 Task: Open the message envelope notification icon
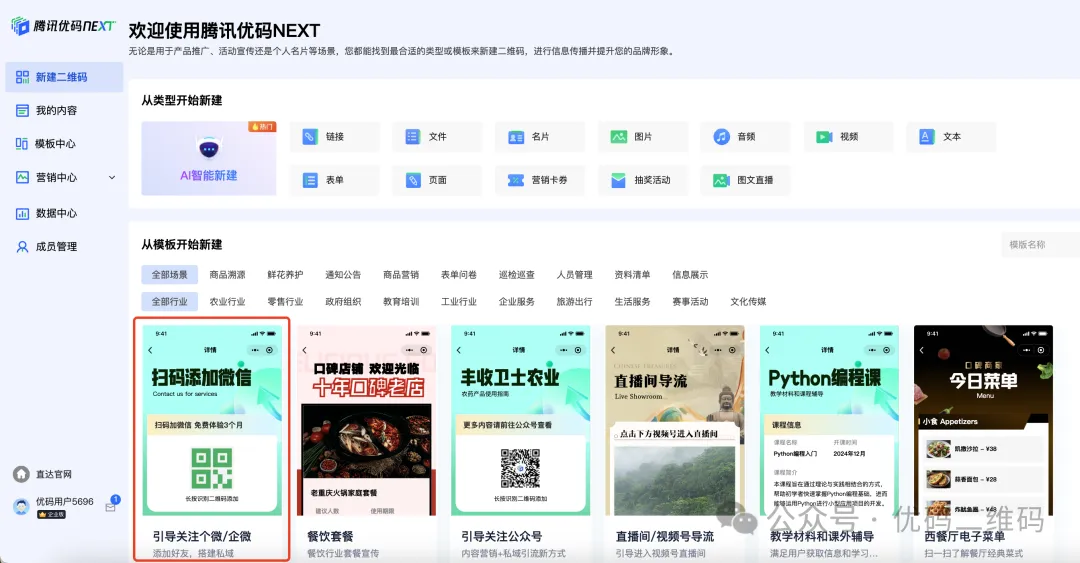click(x=111, y=506)
